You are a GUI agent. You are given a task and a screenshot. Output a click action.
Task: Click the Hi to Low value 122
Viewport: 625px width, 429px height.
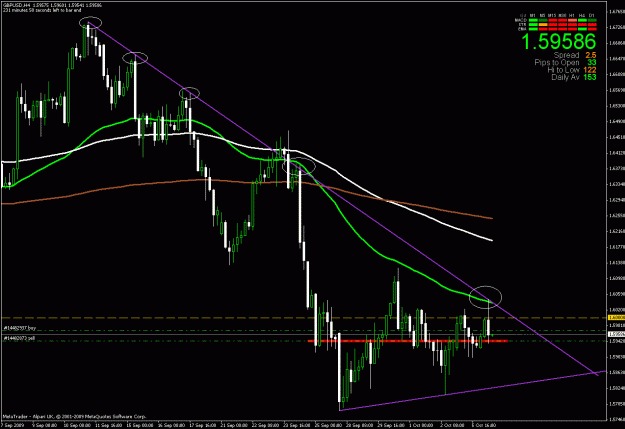click(x=590, y=70)
